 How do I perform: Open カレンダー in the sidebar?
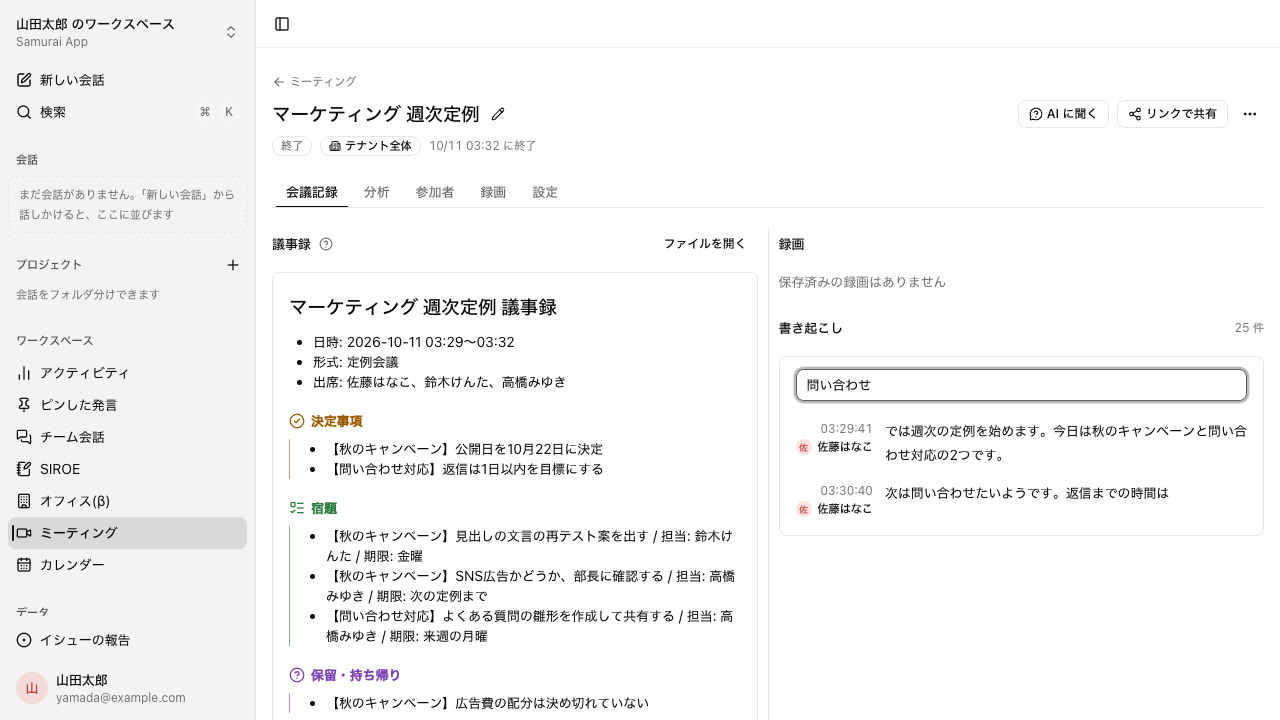point(127,565)
